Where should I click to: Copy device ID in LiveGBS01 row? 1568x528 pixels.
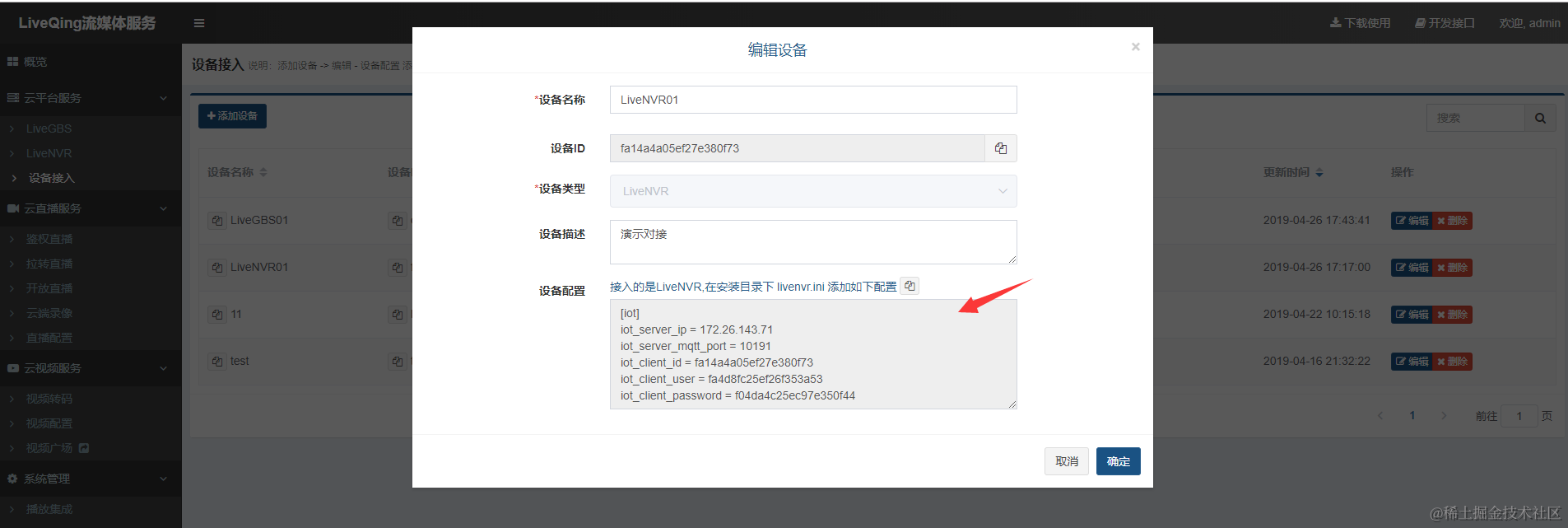pyautogui.click(x=398, y=221)
